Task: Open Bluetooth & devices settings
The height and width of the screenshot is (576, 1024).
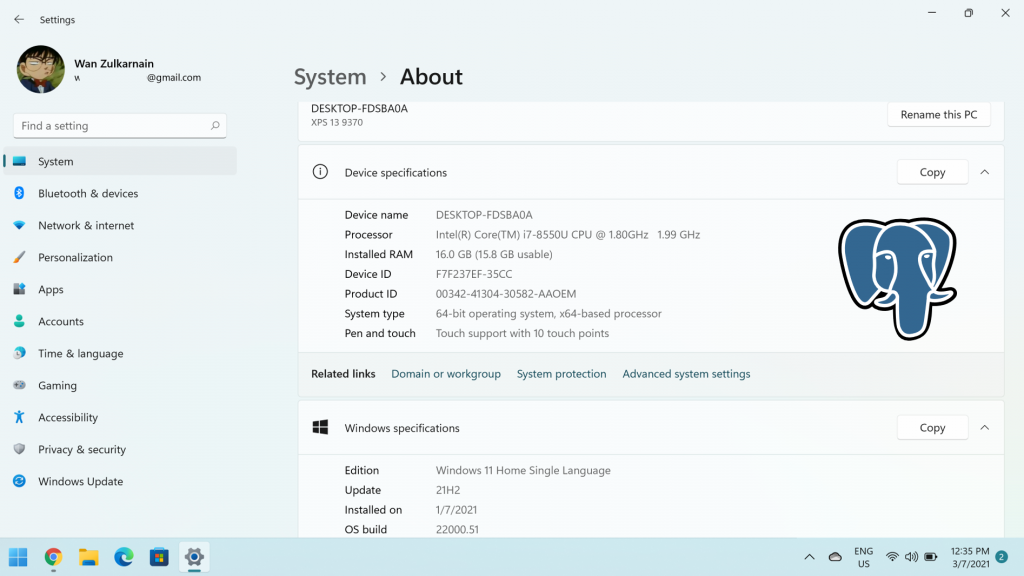Action: pos(88,193)
